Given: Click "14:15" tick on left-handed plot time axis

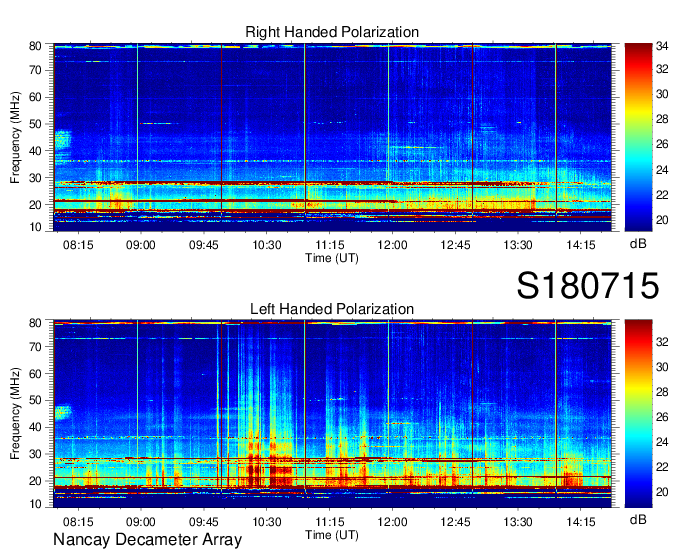Looking at the screenshot, I should pos(581,522).
